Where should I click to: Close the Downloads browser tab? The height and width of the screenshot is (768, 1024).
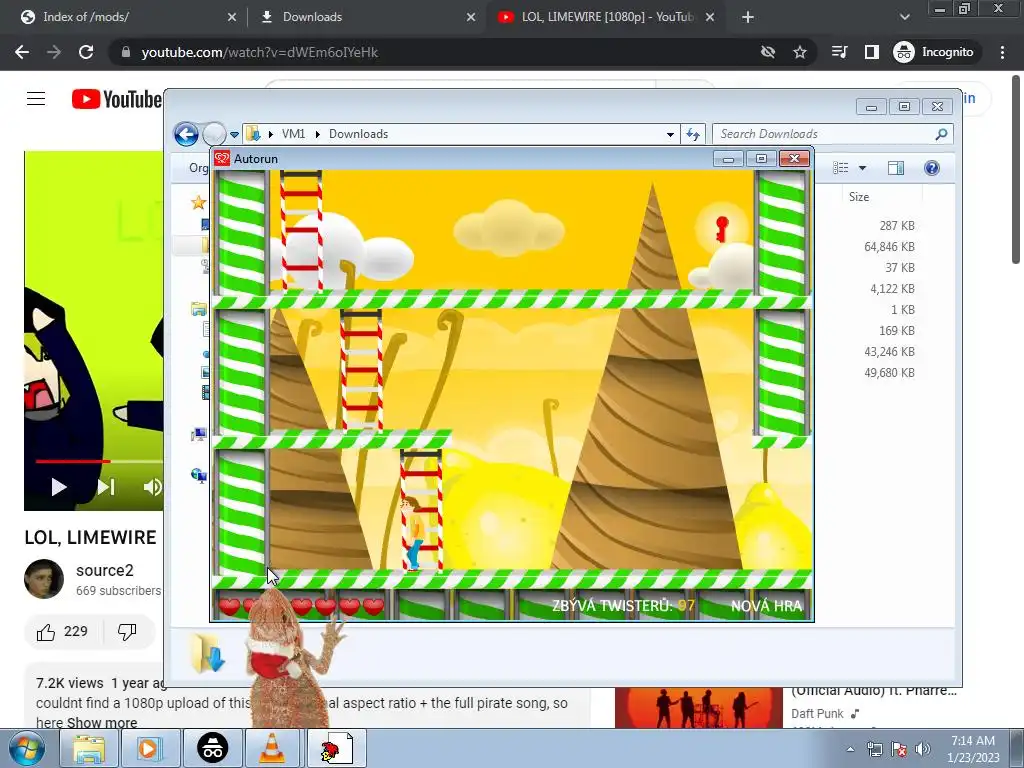coord(471,17)
